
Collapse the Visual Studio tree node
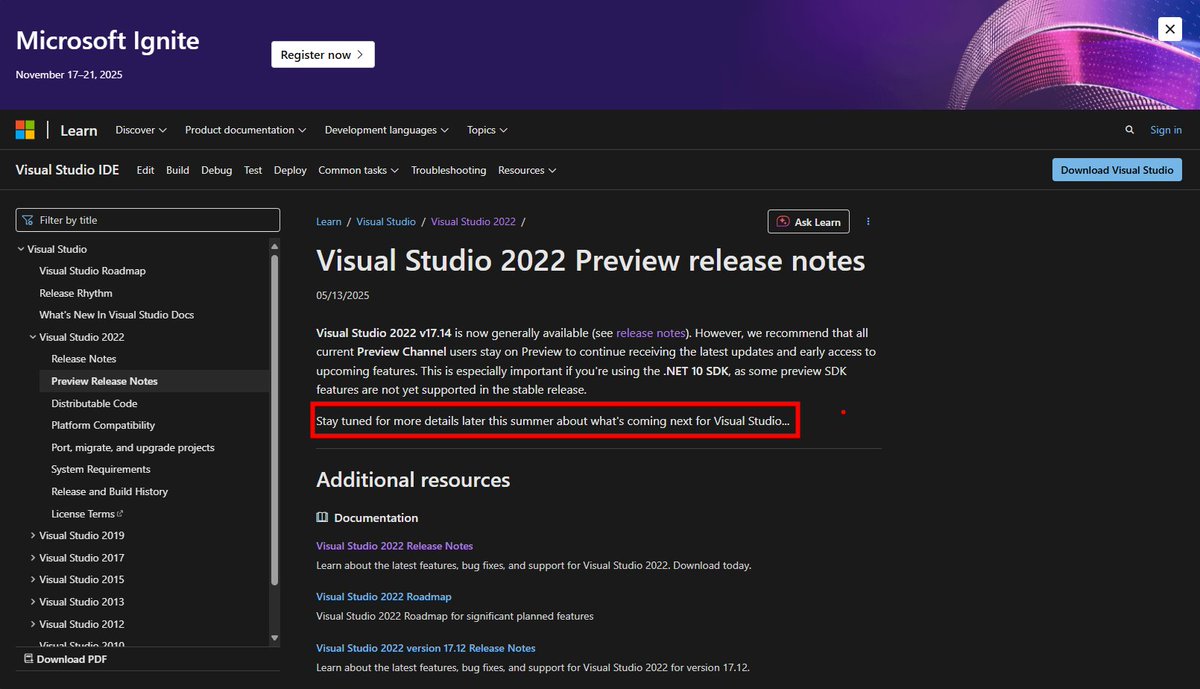21,249
